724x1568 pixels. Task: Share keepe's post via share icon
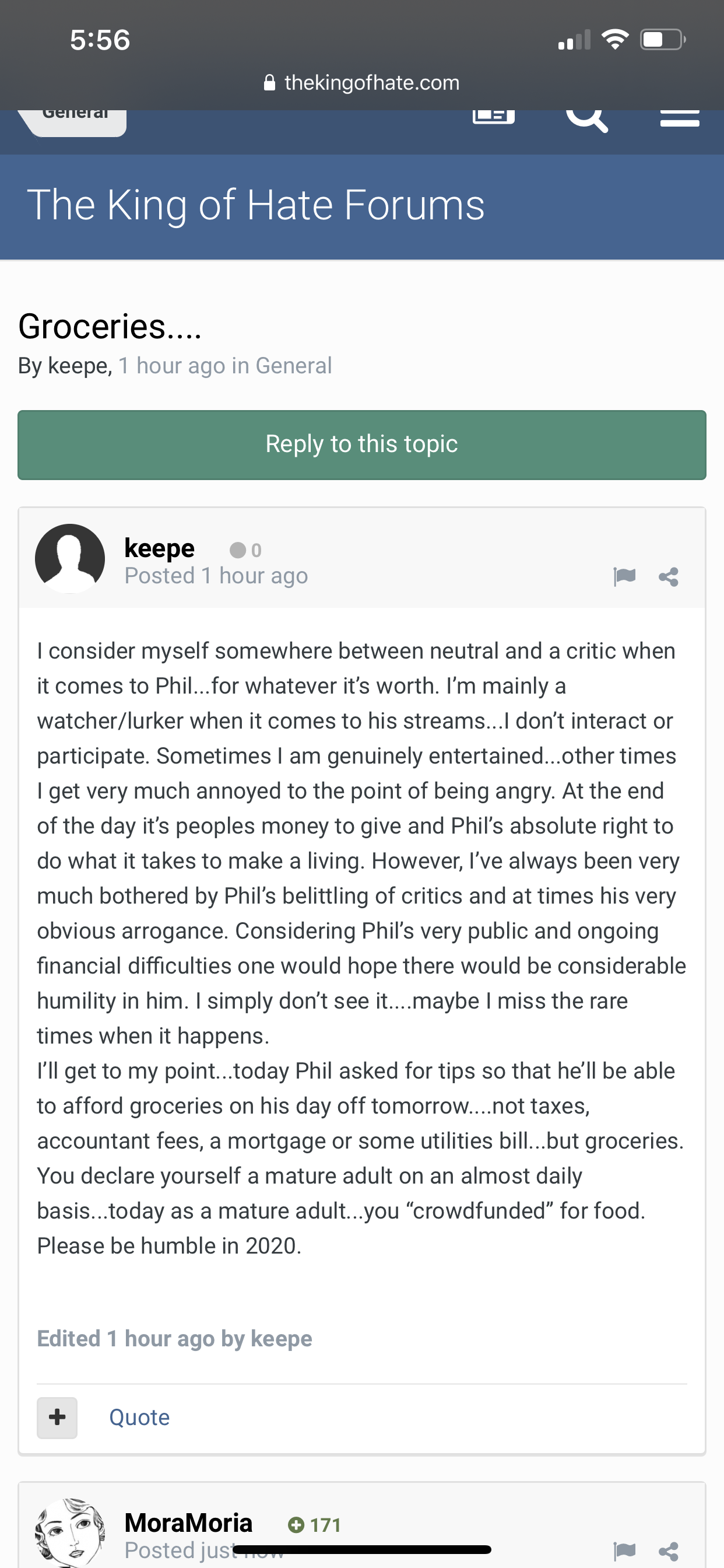click(669, 576)
